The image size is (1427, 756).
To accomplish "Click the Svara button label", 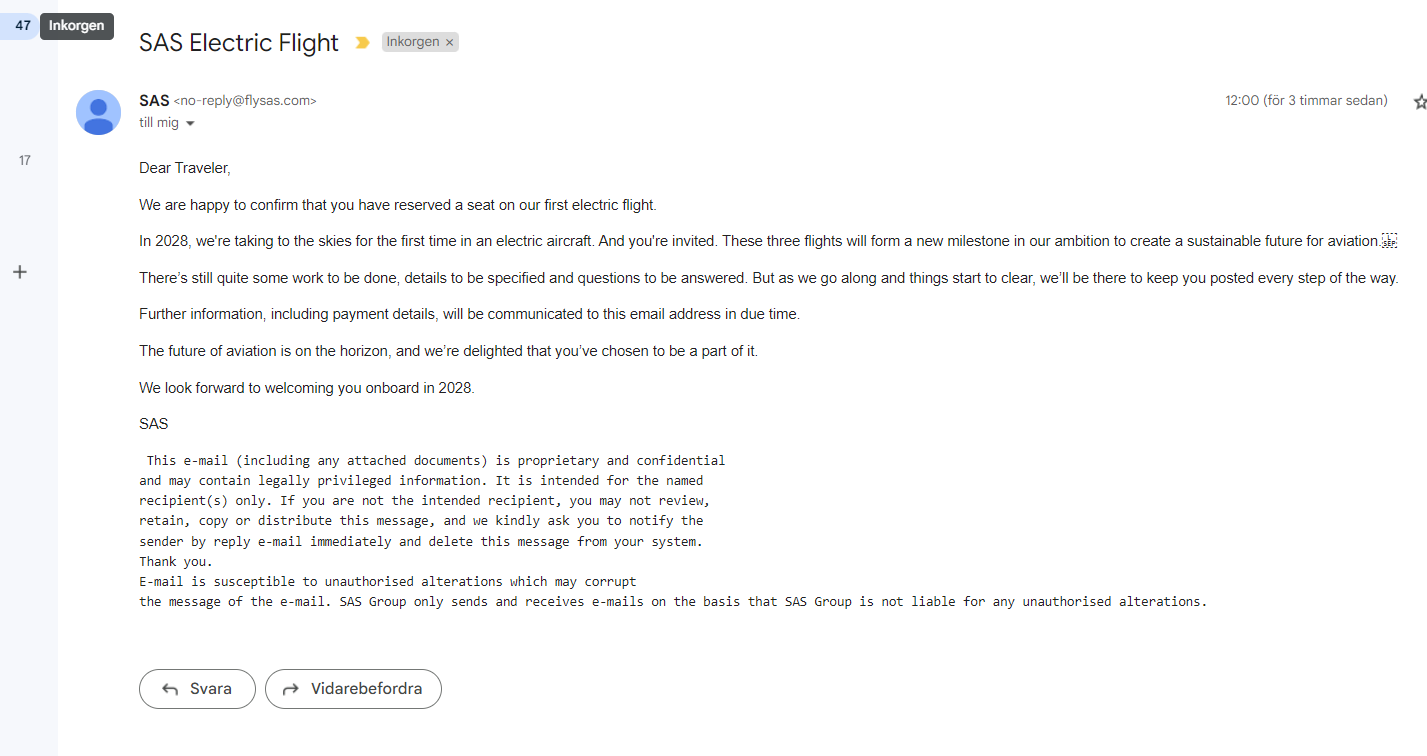I will (210, 689).
